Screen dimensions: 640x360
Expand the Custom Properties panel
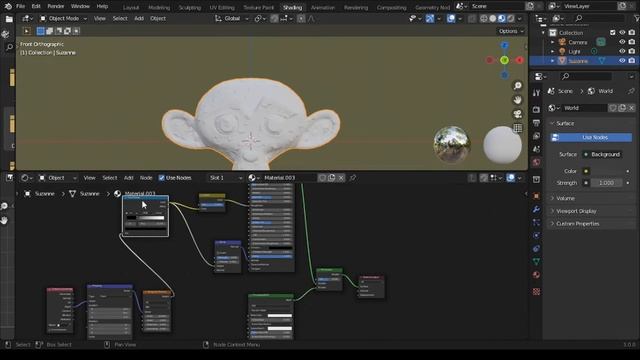590,224
